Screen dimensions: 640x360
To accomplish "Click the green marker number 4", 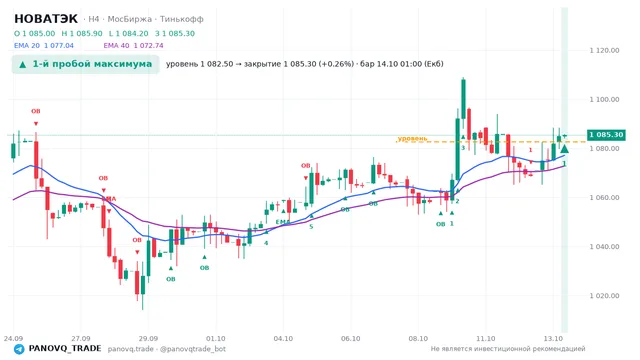I will 266,243.
